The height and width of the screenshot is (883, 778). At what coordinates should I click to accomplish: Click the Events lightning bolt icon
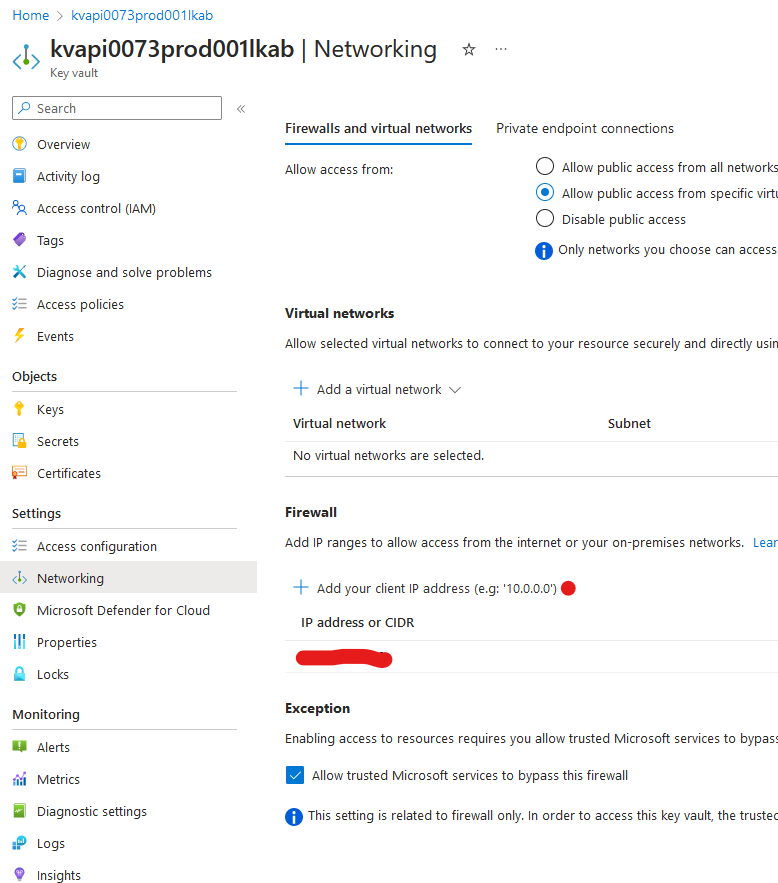20,336
